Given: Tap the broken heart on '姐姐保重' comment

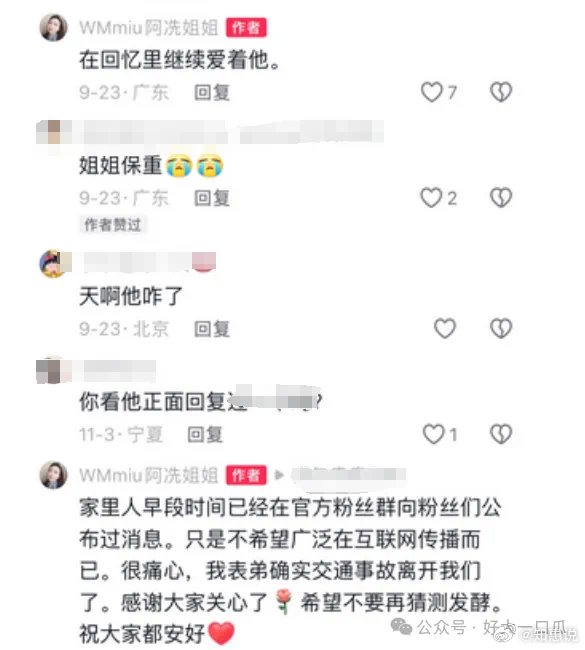Looking at the screenshot, I should 501,198.
